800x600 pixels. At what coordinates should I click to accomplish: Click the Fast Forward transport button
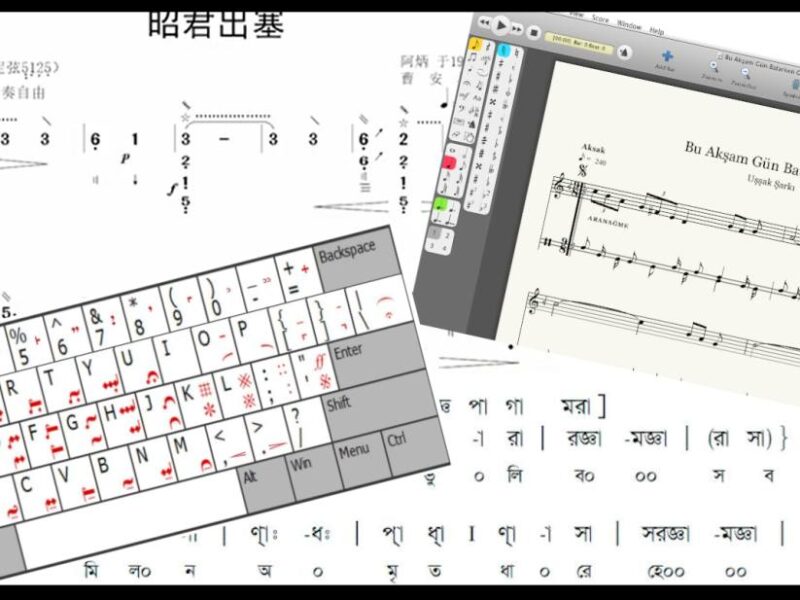pyautogui.click(x=517, y=29)
